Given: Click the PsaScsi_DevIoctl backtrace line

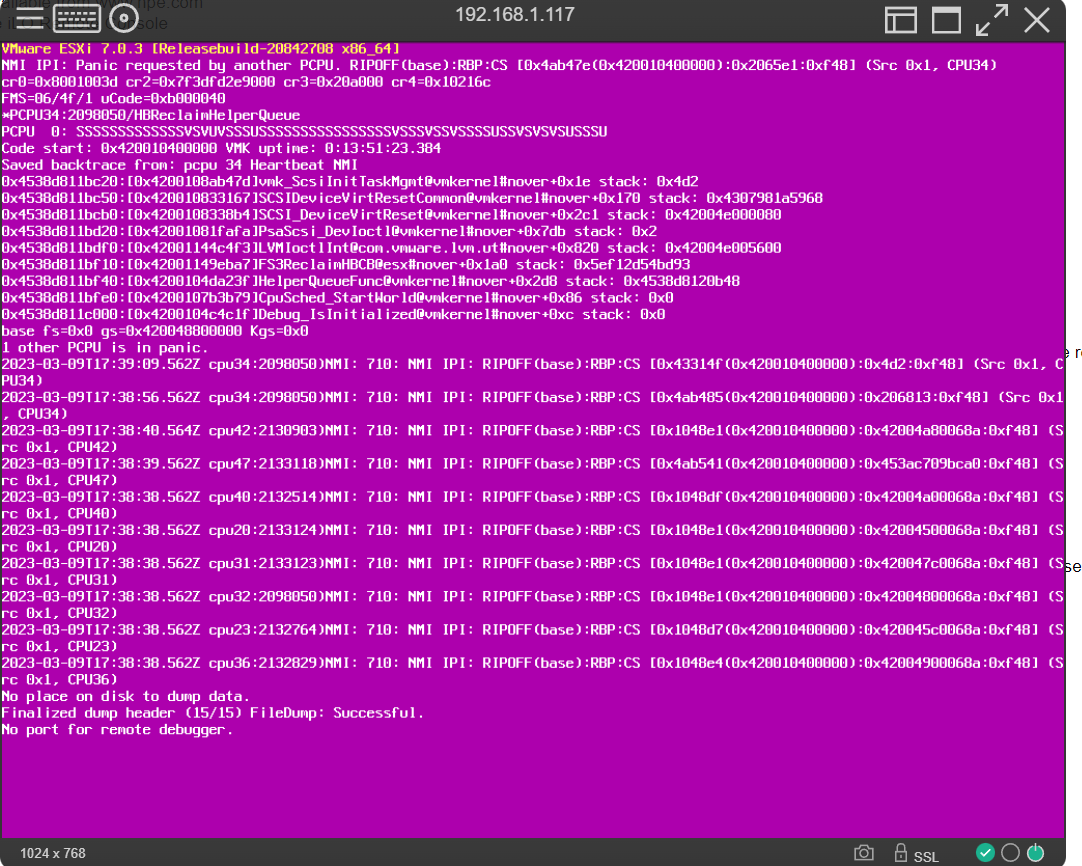Looking at the screenshot, I should [x=329, y=231].
